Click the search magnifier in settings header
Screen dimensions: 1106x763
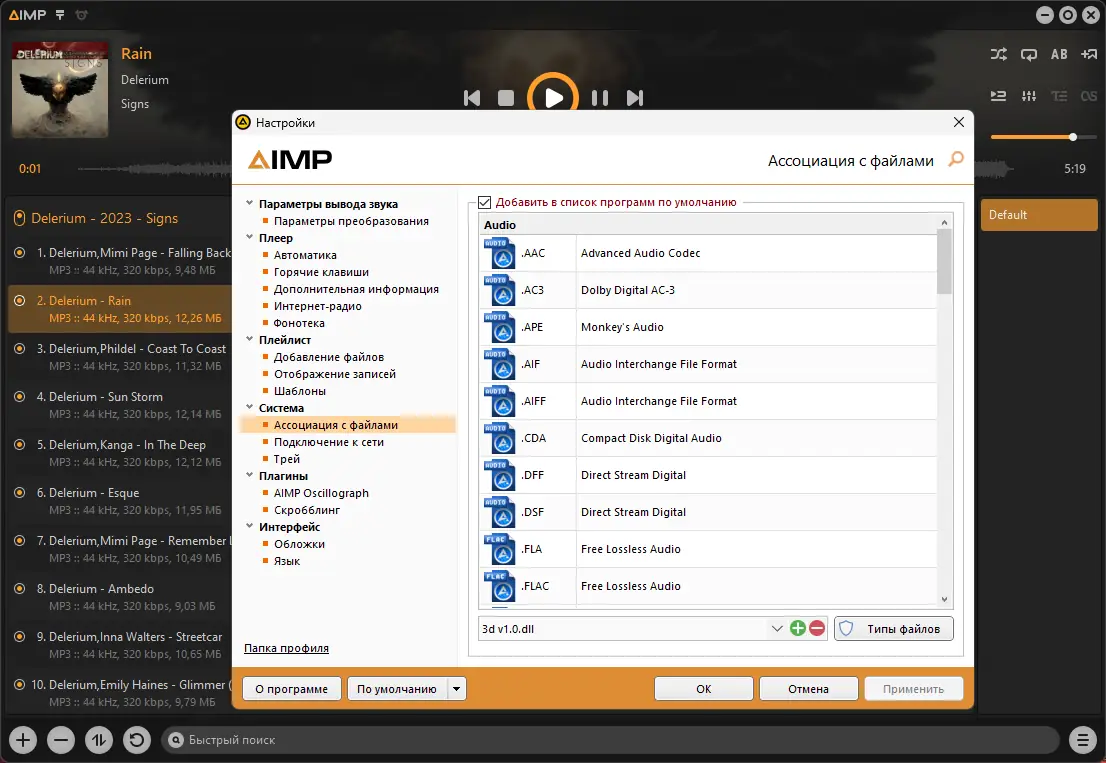pyautogui.click(x=956, y=159)
